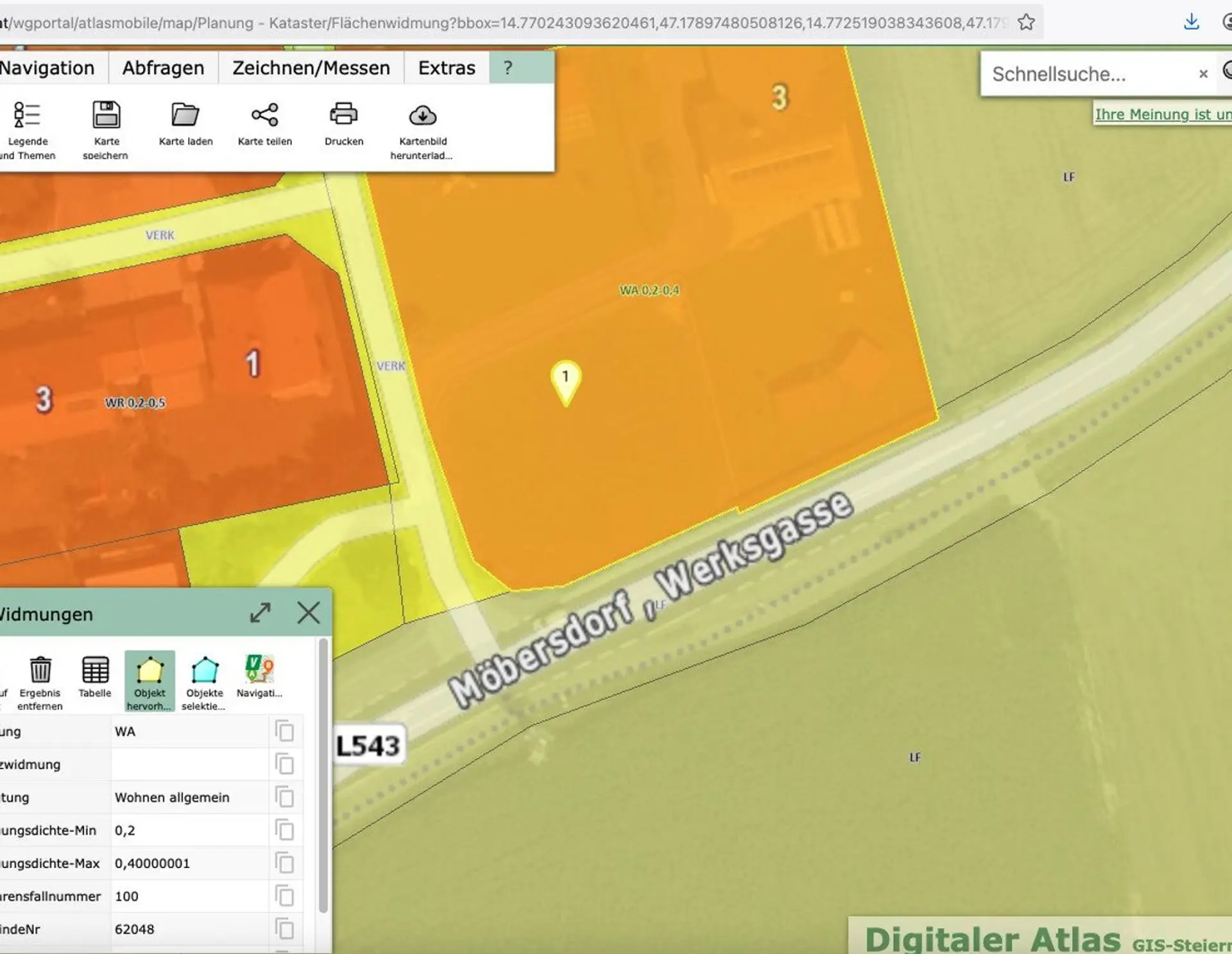
Task: Clear the Schnellsuche field with the x
Action: tap(1203, 74)
